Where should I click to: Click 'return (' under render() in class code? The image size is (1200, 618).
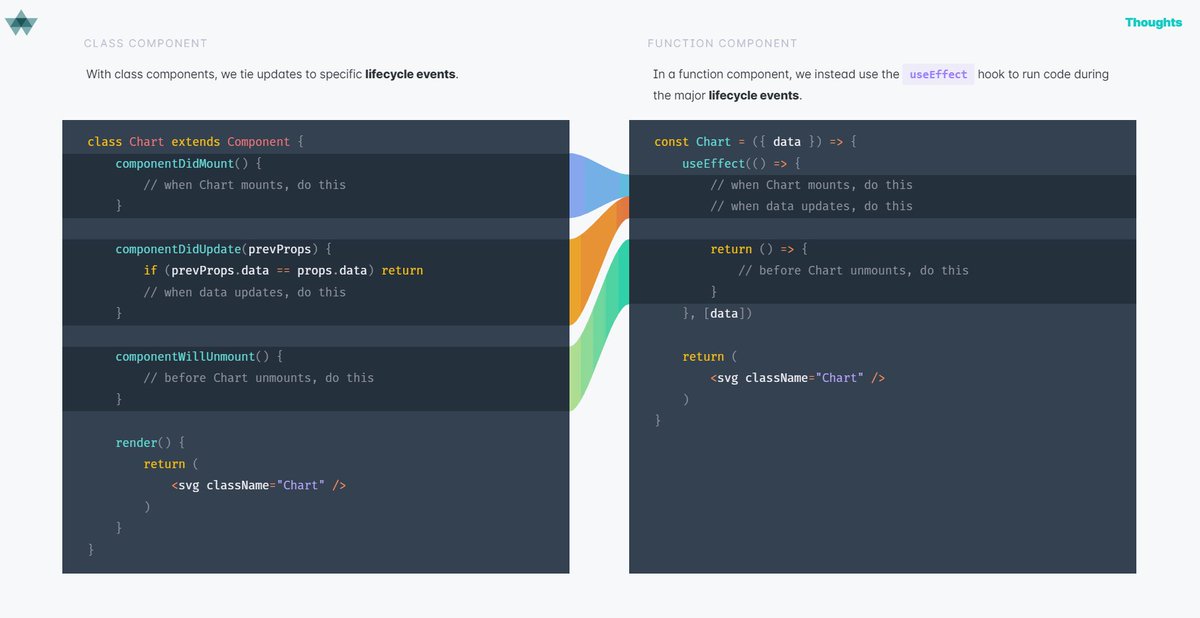coord(171,464)
